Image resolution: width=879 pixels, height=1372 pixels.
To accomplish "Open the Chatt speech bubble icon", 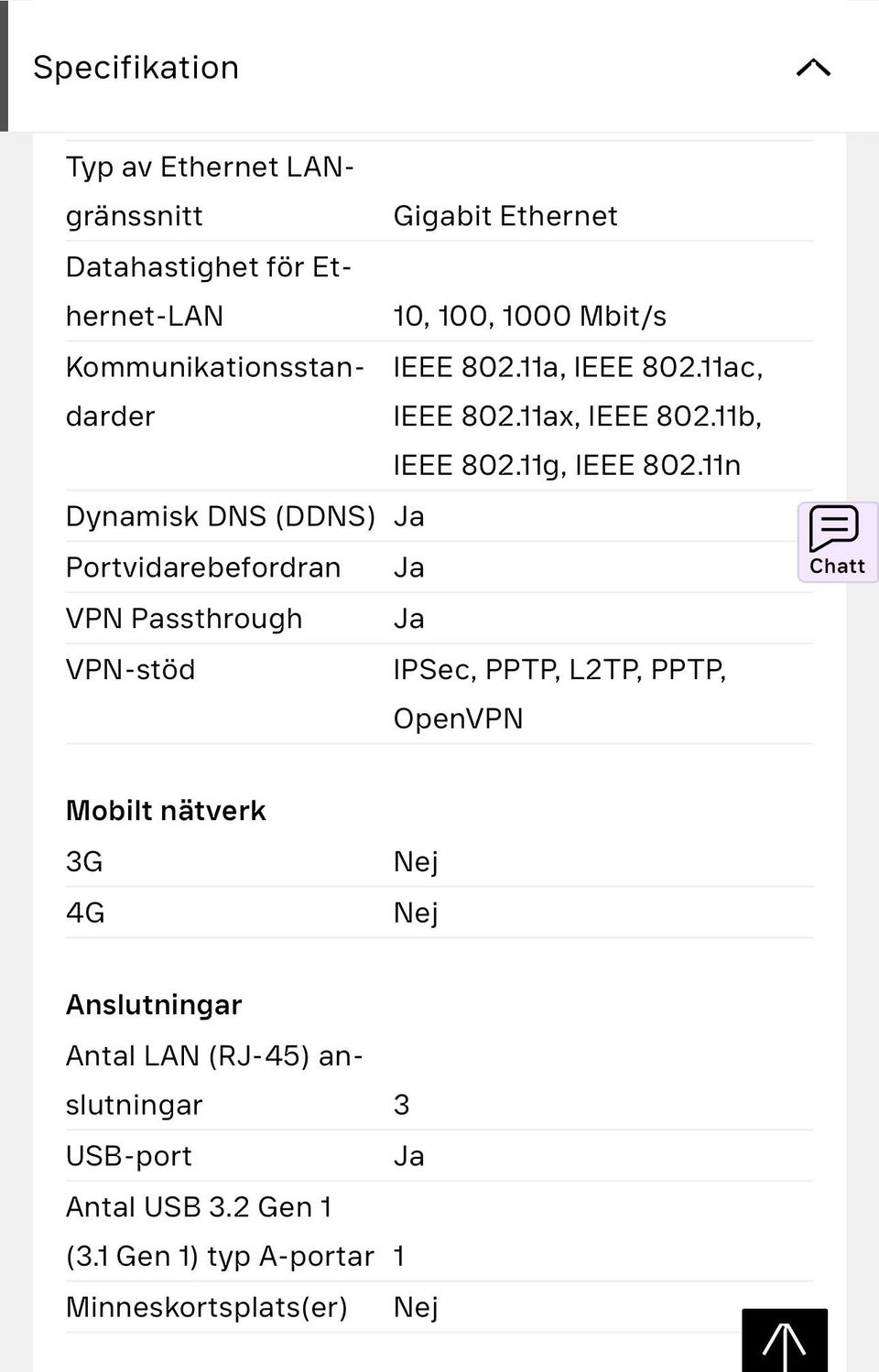I will [x=834, y=529].
